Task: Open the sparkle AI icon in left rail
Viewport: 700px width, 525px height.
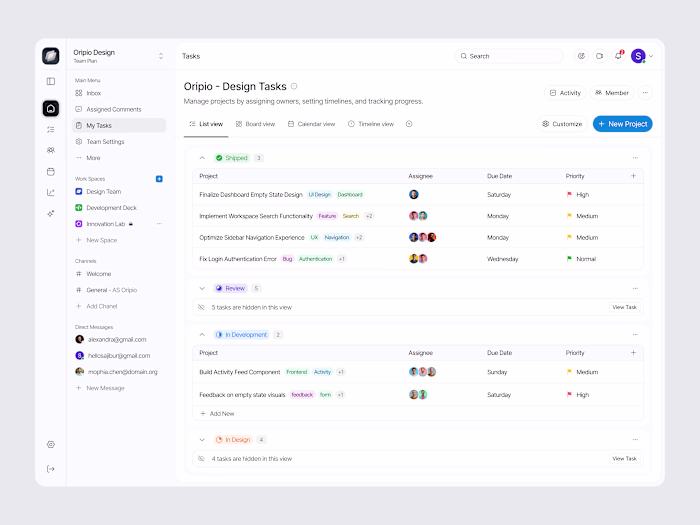Action: pyautogui.click(x=51, y=213)
